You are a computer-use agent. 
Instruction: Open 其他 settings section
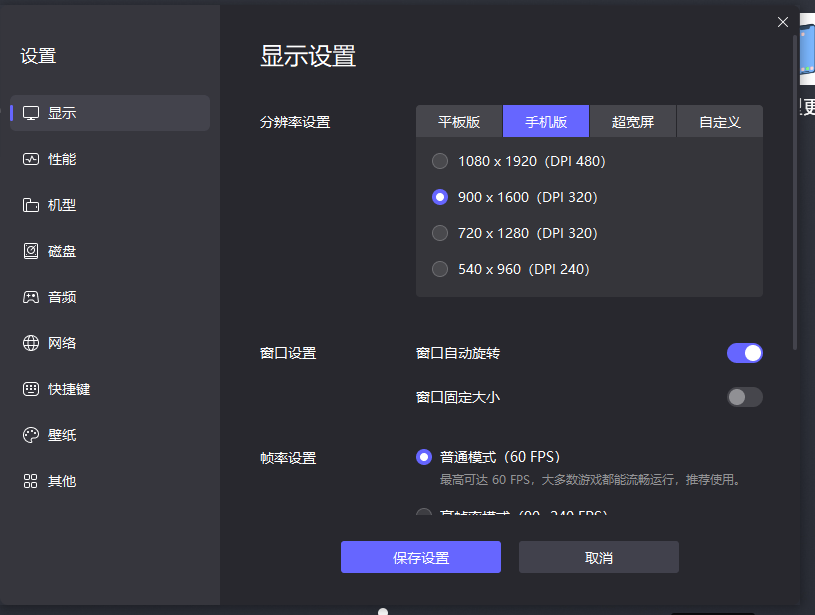tap(110, 481)
